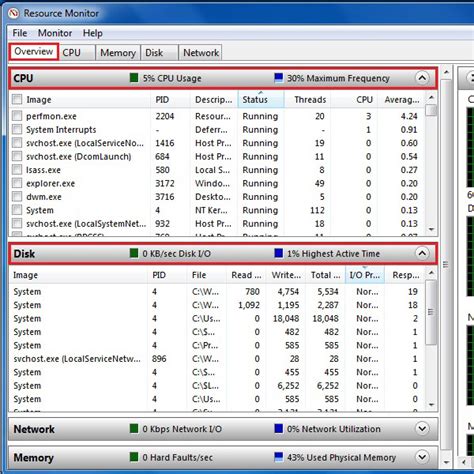Click the green Network I/O indicator square
Viewport: 474px width, 474px height.
coord(134,429)
